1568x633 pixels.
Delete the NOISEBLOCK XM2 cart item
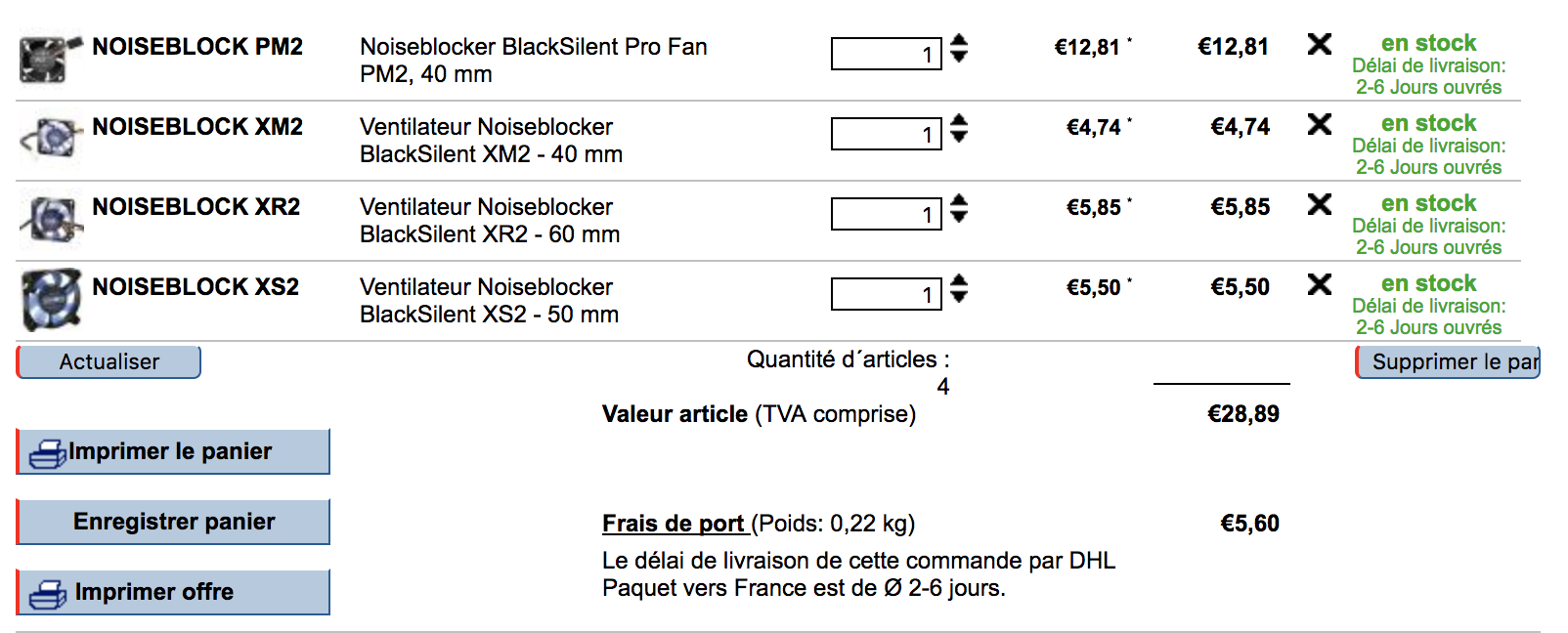coord(1319,124)
